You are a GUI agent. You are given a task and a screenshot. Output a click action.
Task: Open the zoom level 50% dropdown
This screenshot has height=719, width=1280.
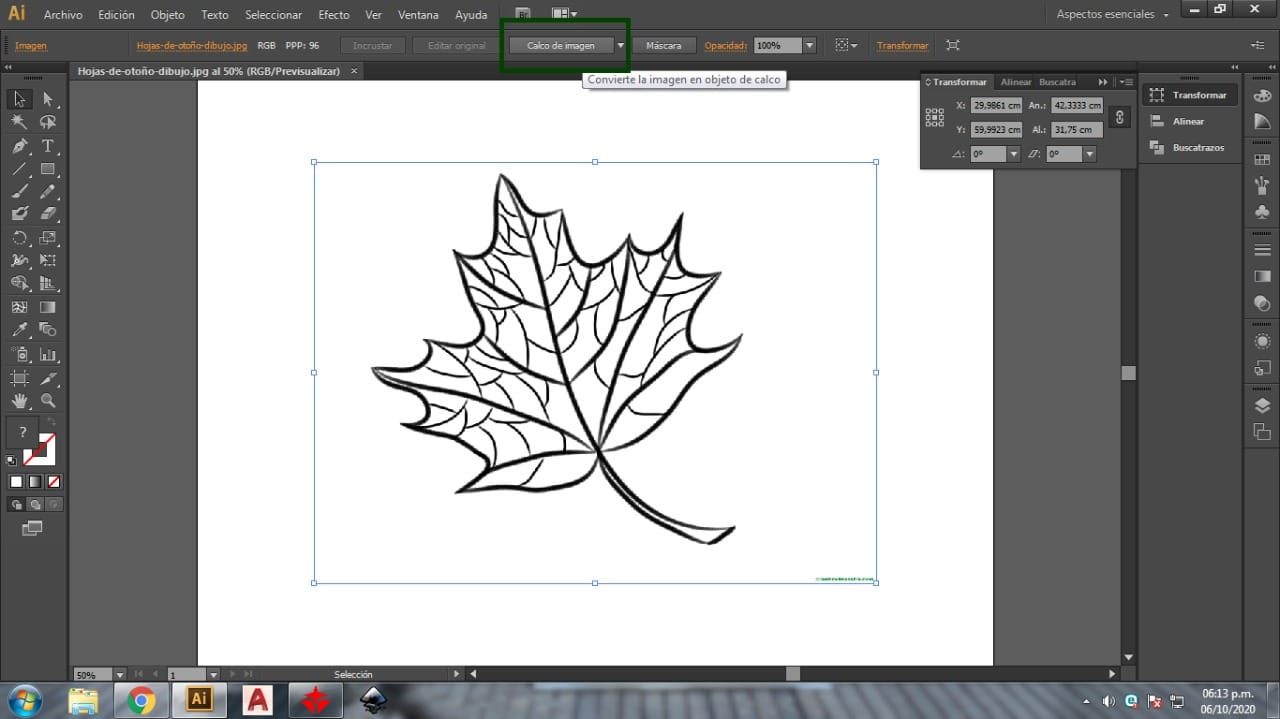coord(120,675)
